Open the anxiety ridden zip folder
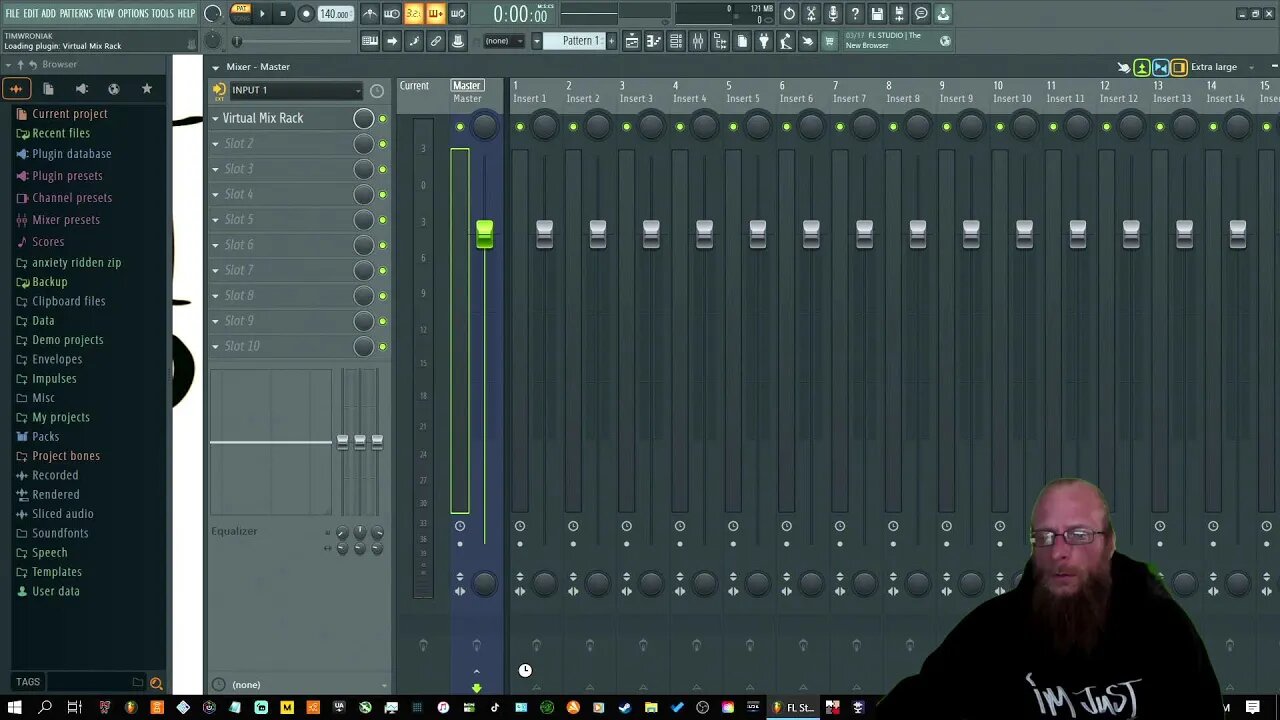Viewport: 1280px width, 720px height. pos(76,262)
